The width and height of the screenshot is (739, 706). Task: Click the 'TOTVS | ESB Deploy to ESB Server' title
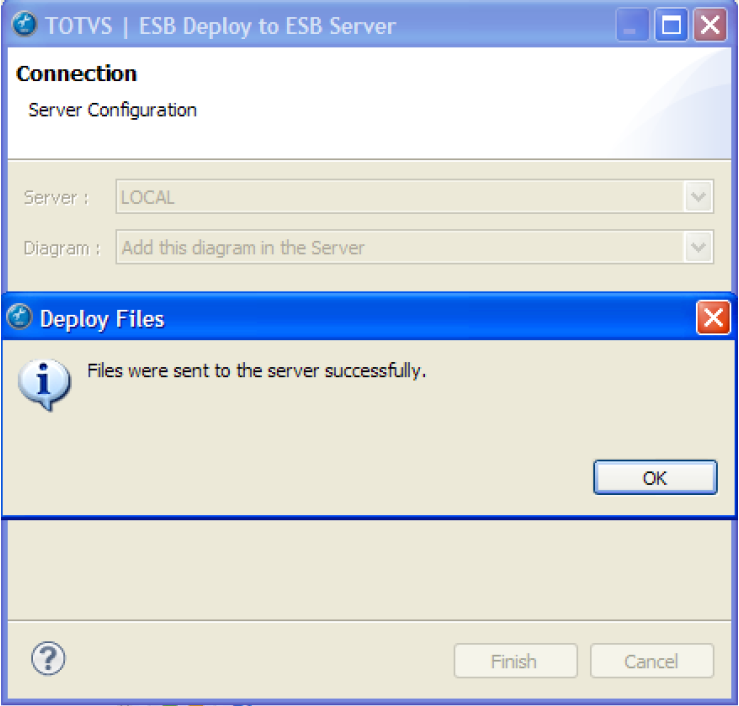(x=220, y=26)
